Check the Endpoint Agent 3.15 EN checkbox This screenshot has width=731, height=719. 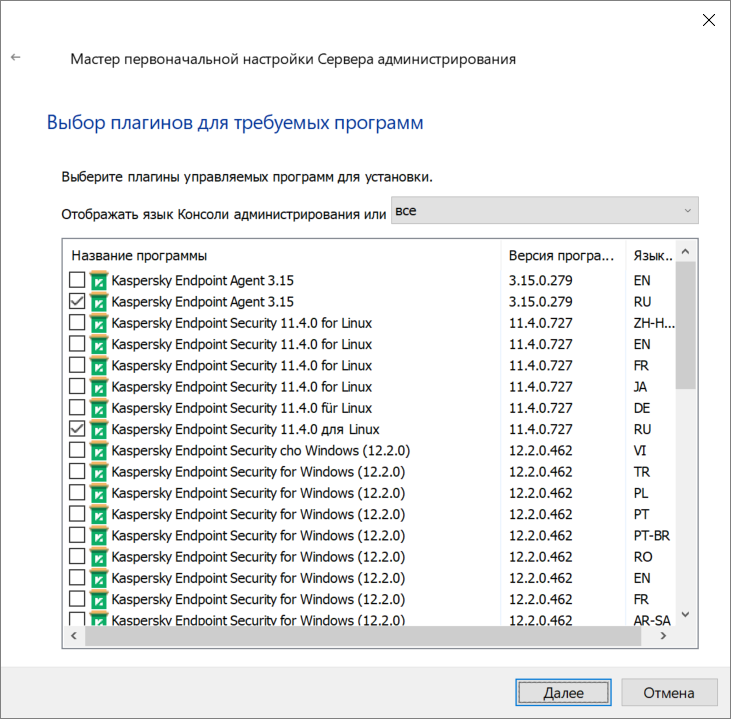point(77,280)
